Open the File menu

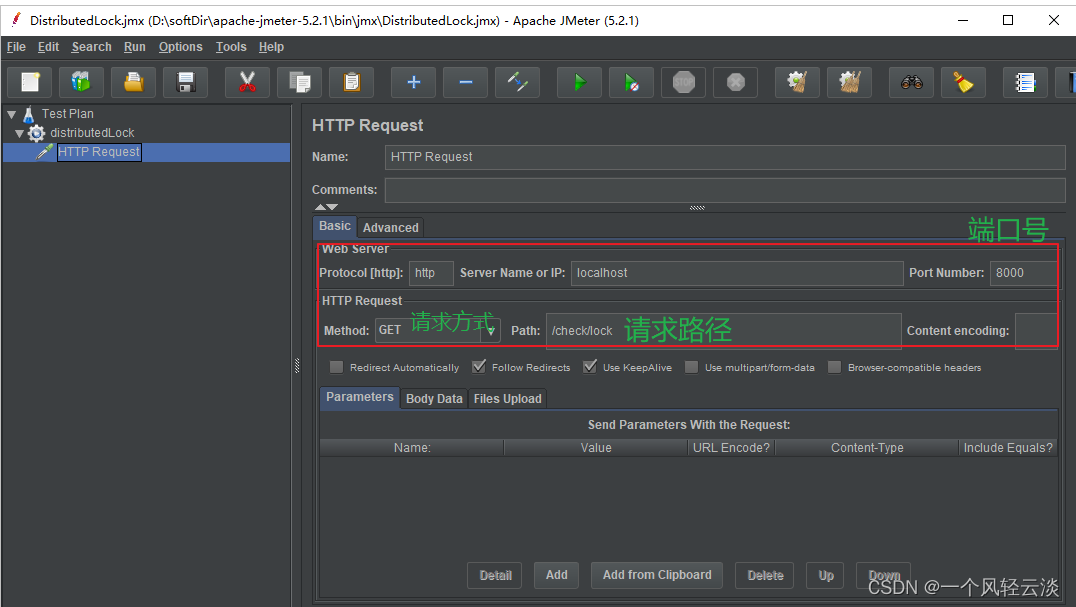(x=16, y=47)
